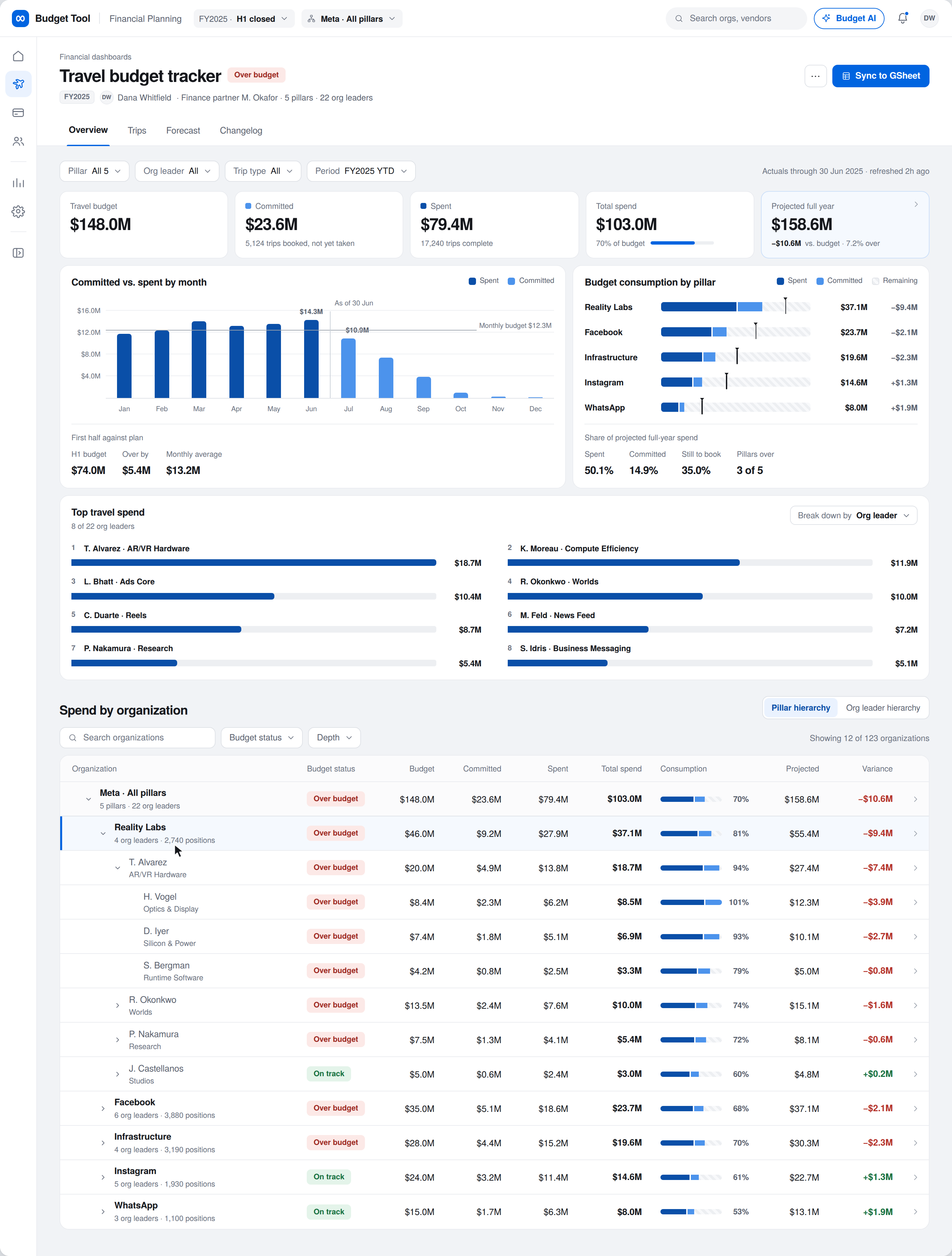Screen dimensions: 952x1256
Task: Open the Pillar All 5 filter
Action: click(x=94, y=171)
